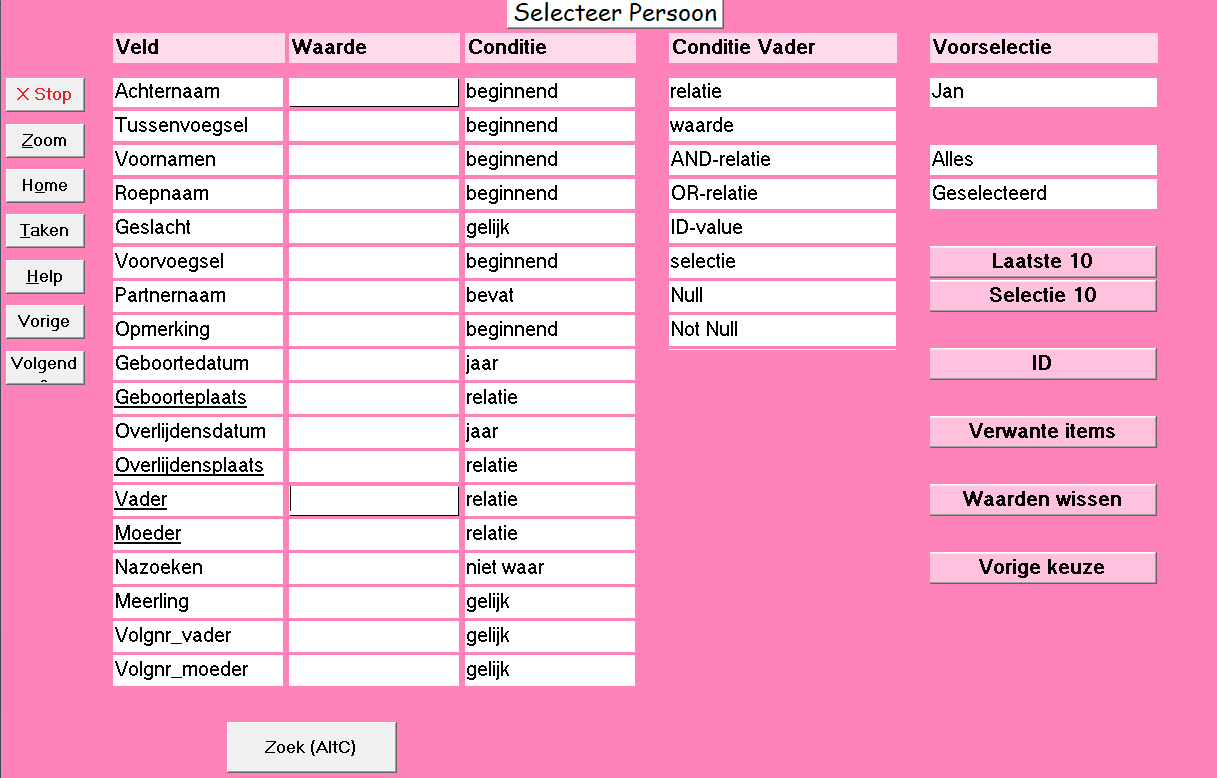Select 'AND-relatie' condition

pos(782,160)
